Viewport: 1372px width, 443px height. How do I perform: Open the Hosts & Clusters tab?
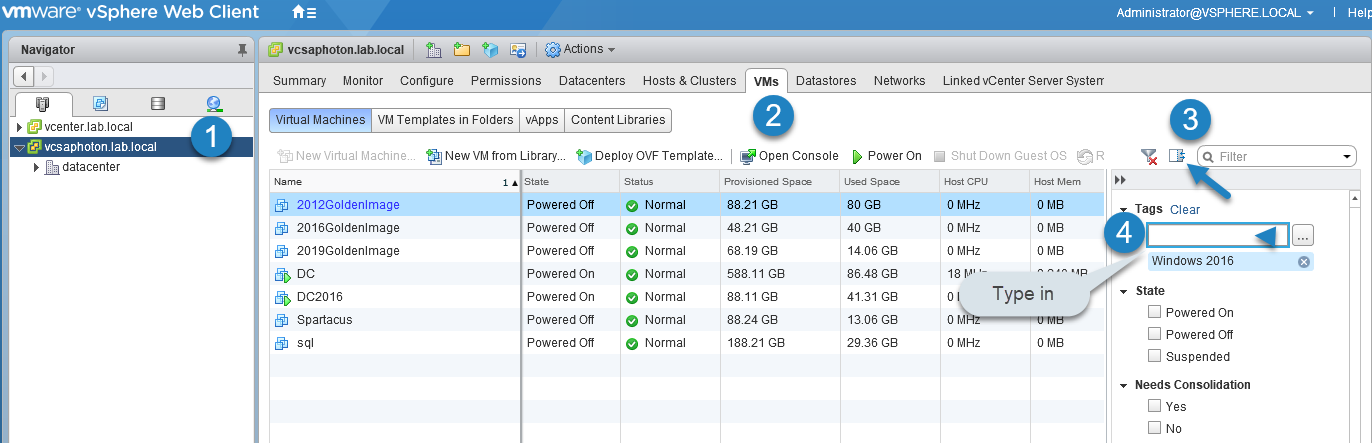point(689,81)
